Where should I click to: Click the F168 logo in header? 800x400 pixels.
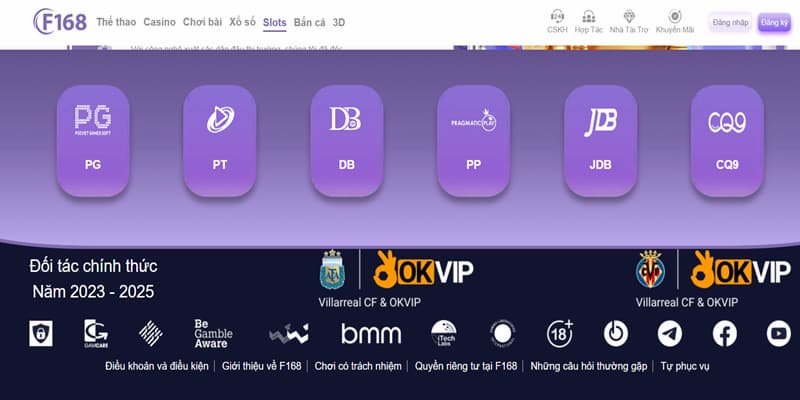click(x=59, y=21)
